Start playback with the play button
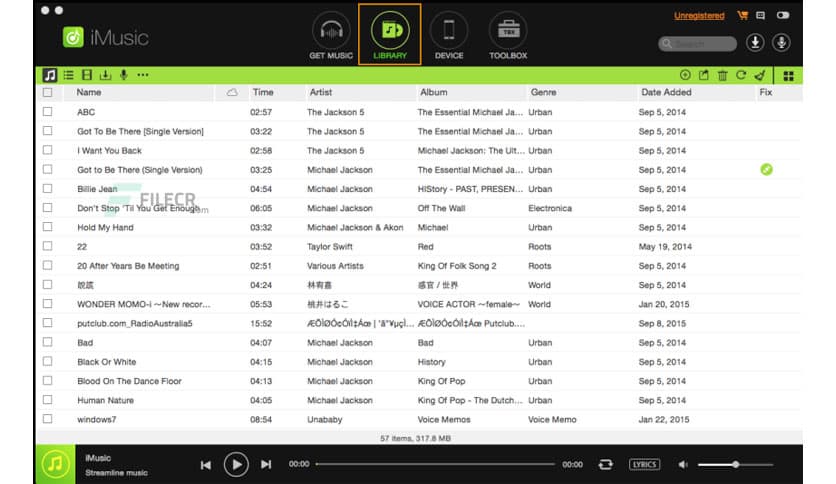The image size is (836, 484). [236, 464]
